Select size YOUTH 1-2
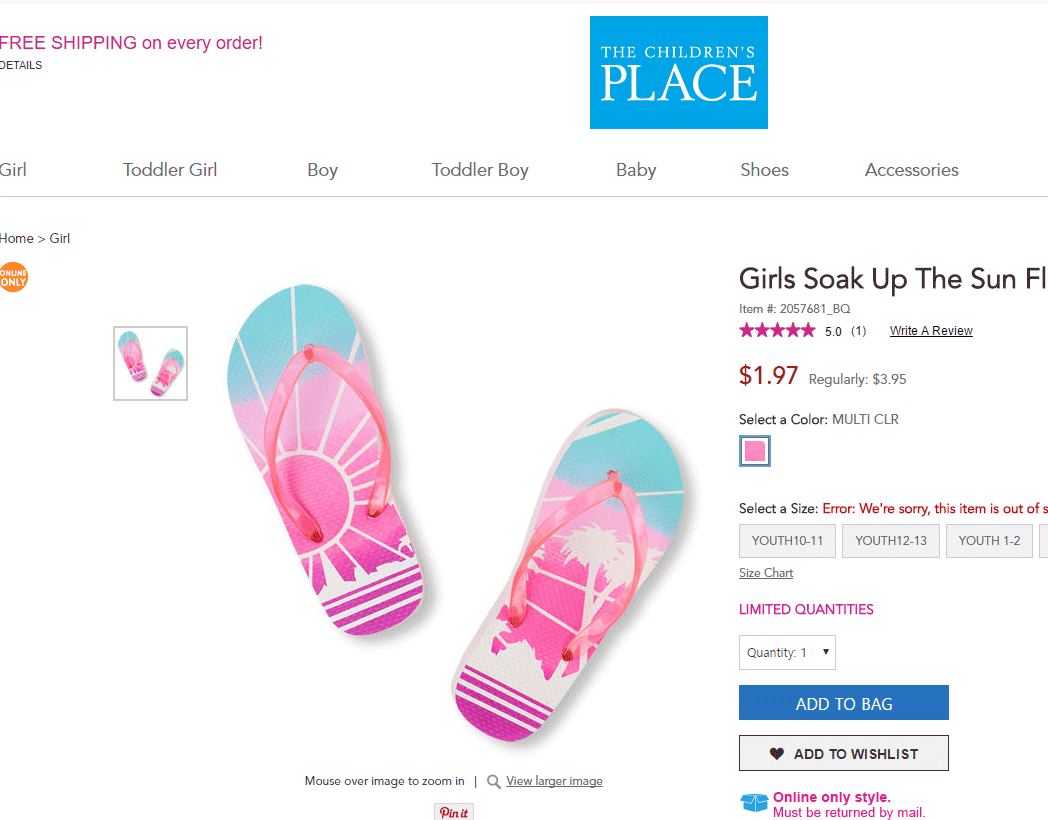This screenshot has width=1048, height=820. coord(989,540)
